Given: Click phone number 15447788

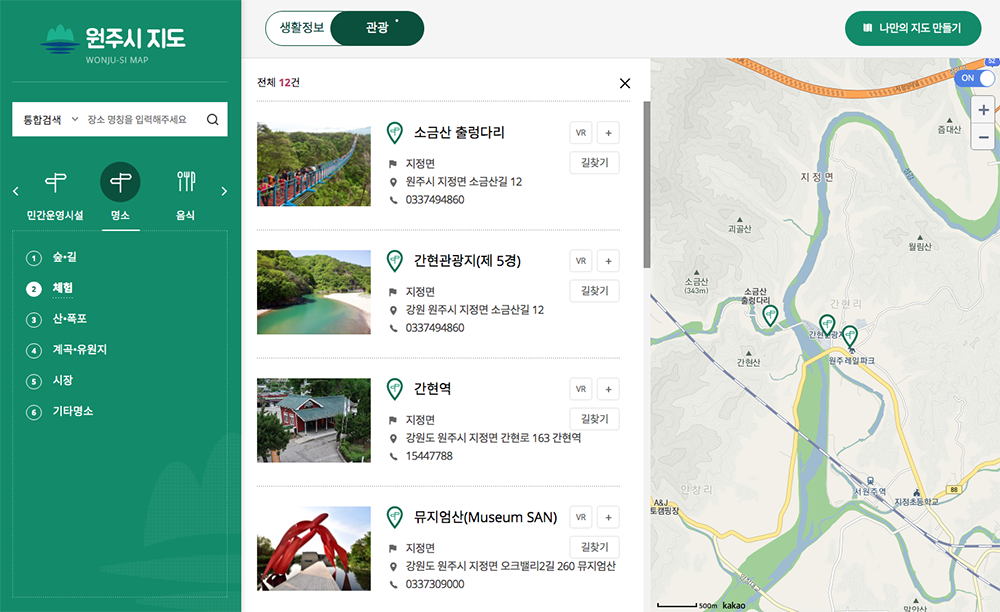Looking at the screenshot, I should 429,456.
